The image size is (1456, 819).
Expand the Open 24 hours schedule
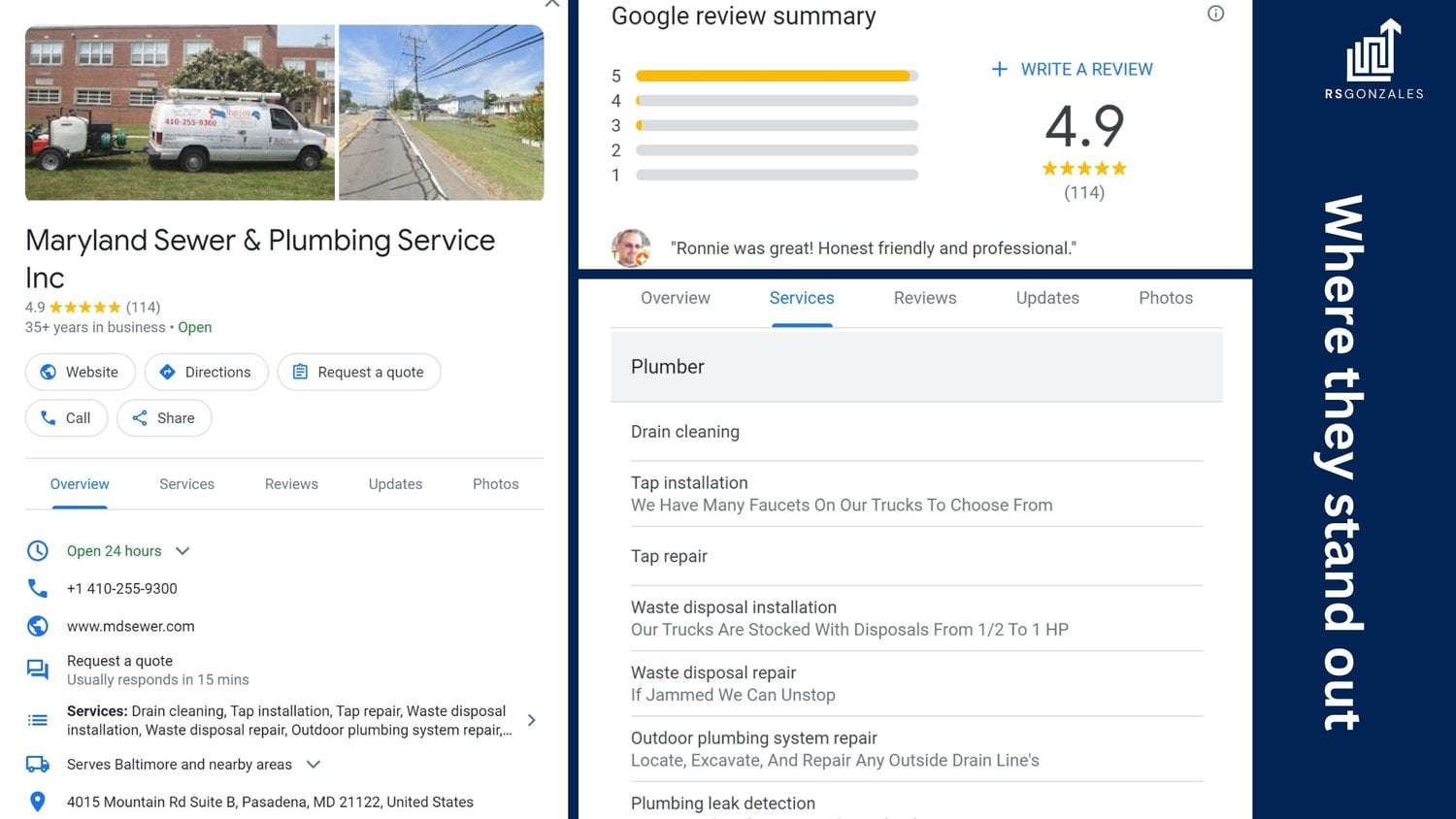click(182, 551)
